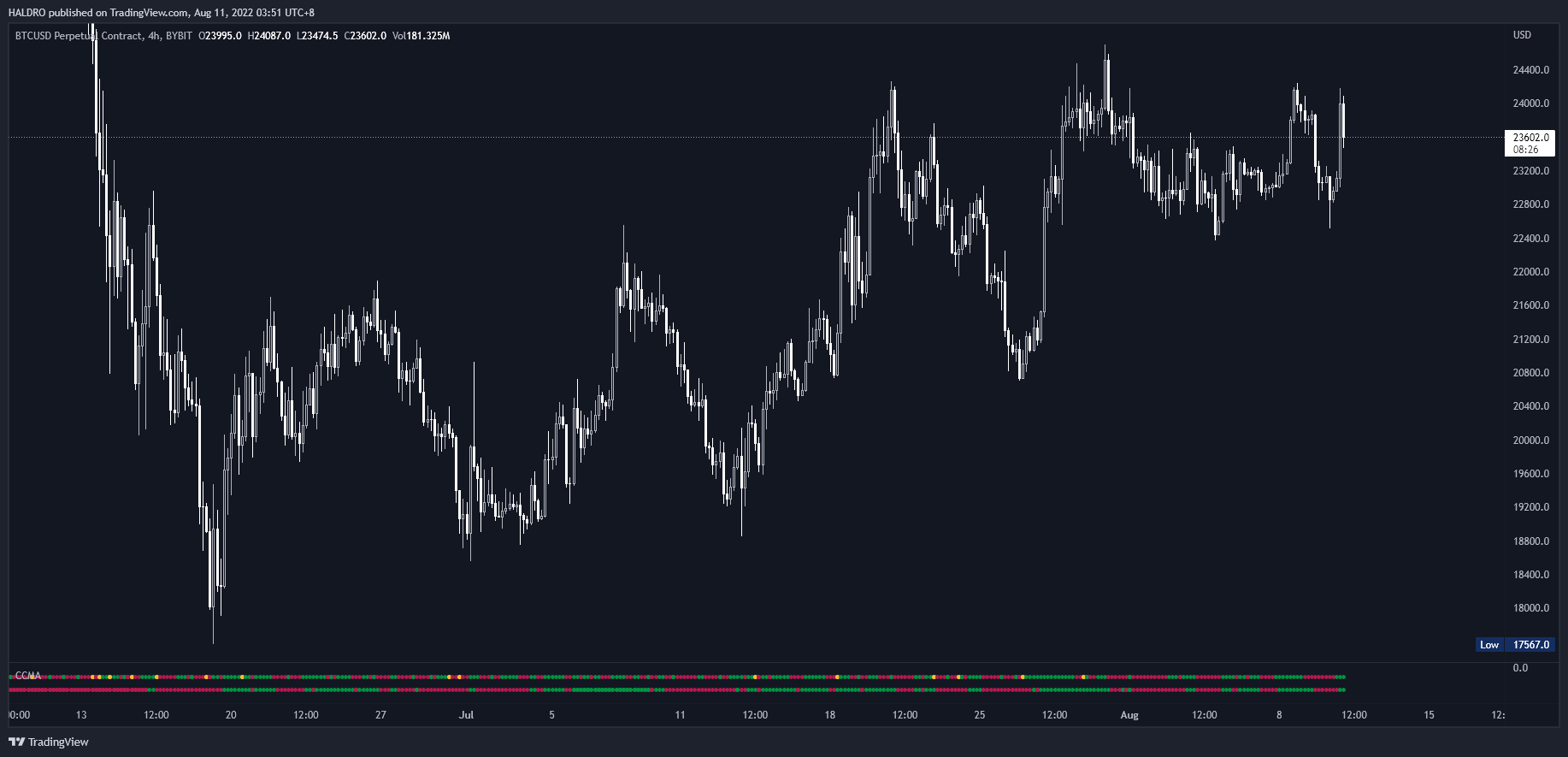1568x757 pixels.
Task: Click the 20000.0 price axis label
Action: coord(1530,441)
